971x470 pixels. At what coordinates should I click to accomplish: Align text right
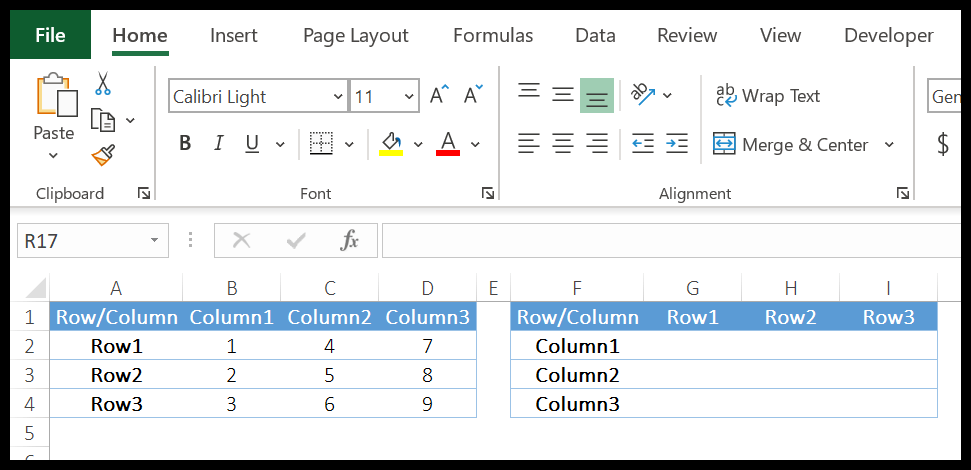tap(597, 144)
